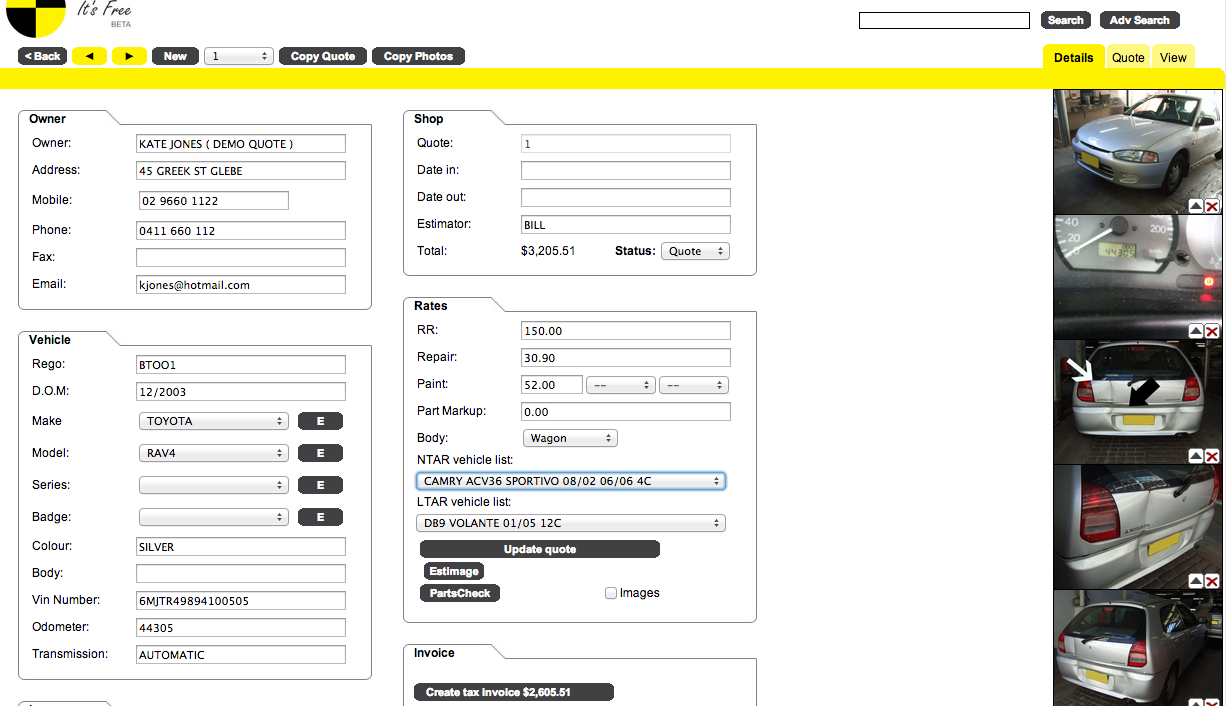Switch to the Quote tab
Viewport: 1226px width, 706px height.
[1128, 57]
